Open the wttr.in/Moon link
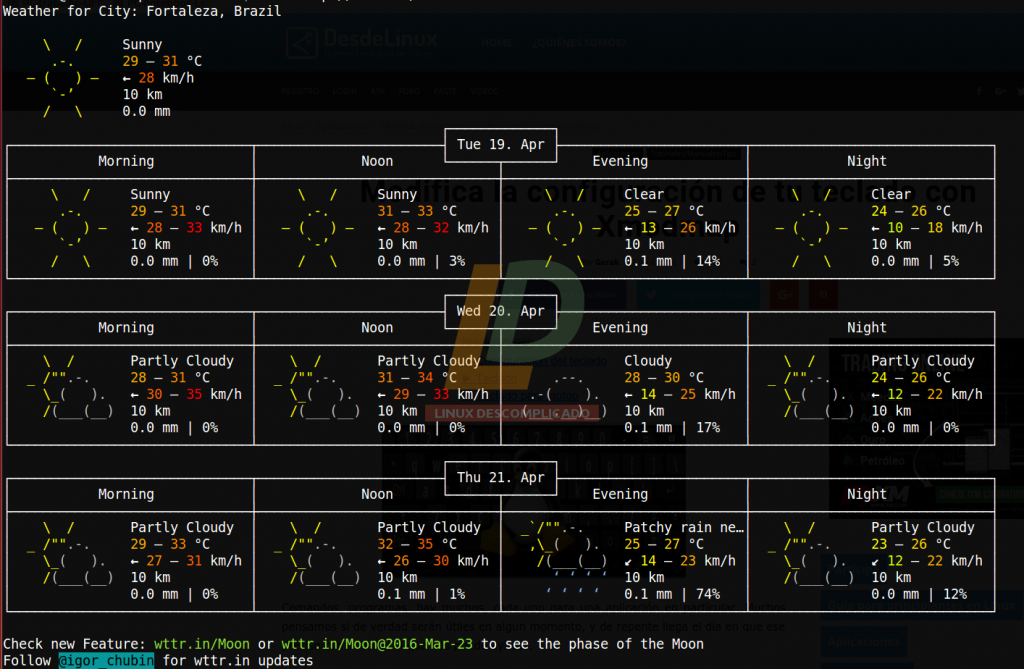The image size is (1024, 669). tap(201, 644)
